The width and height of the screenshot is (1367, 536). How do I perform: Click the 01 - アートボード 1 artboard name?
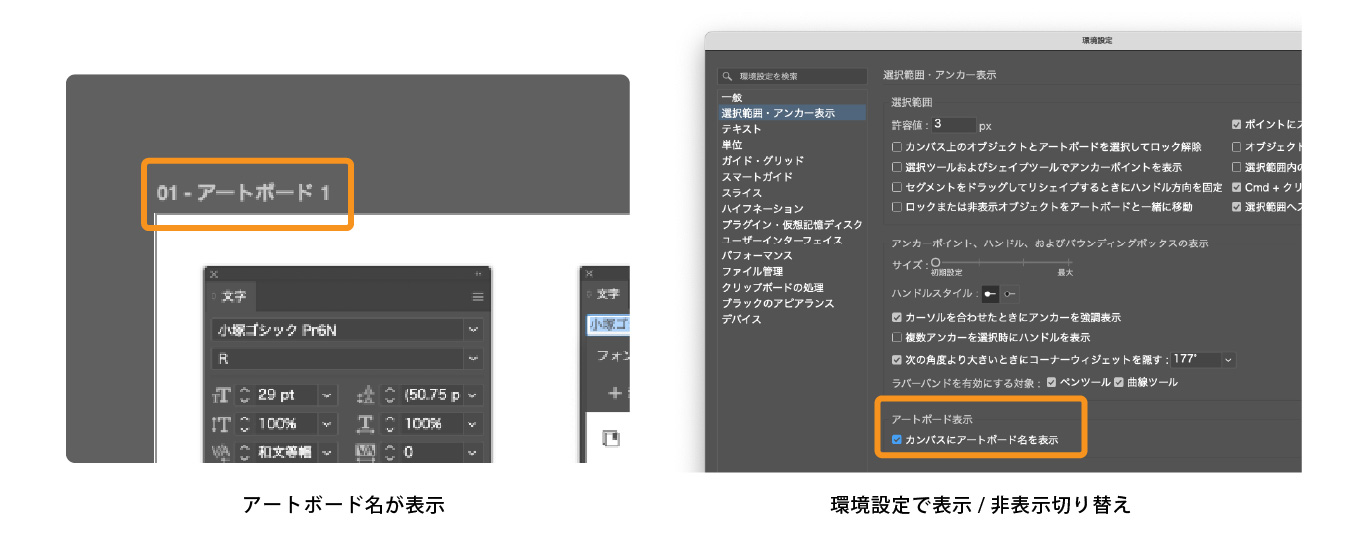click(243, 193)
